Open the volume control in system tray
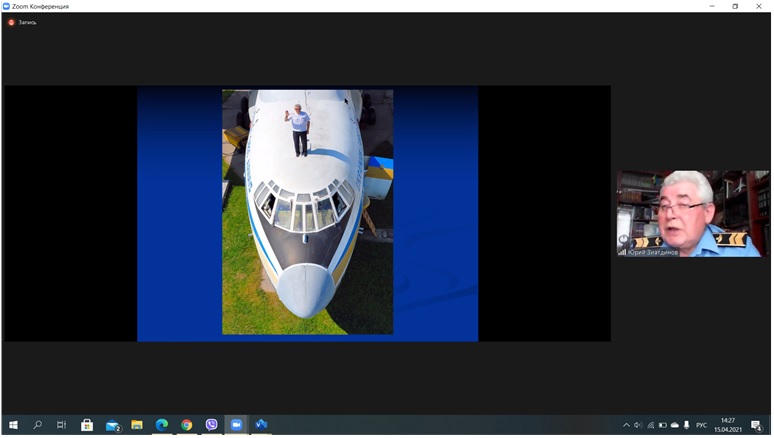This screenshot has height=438, width=774. click(x=638, y=425)
